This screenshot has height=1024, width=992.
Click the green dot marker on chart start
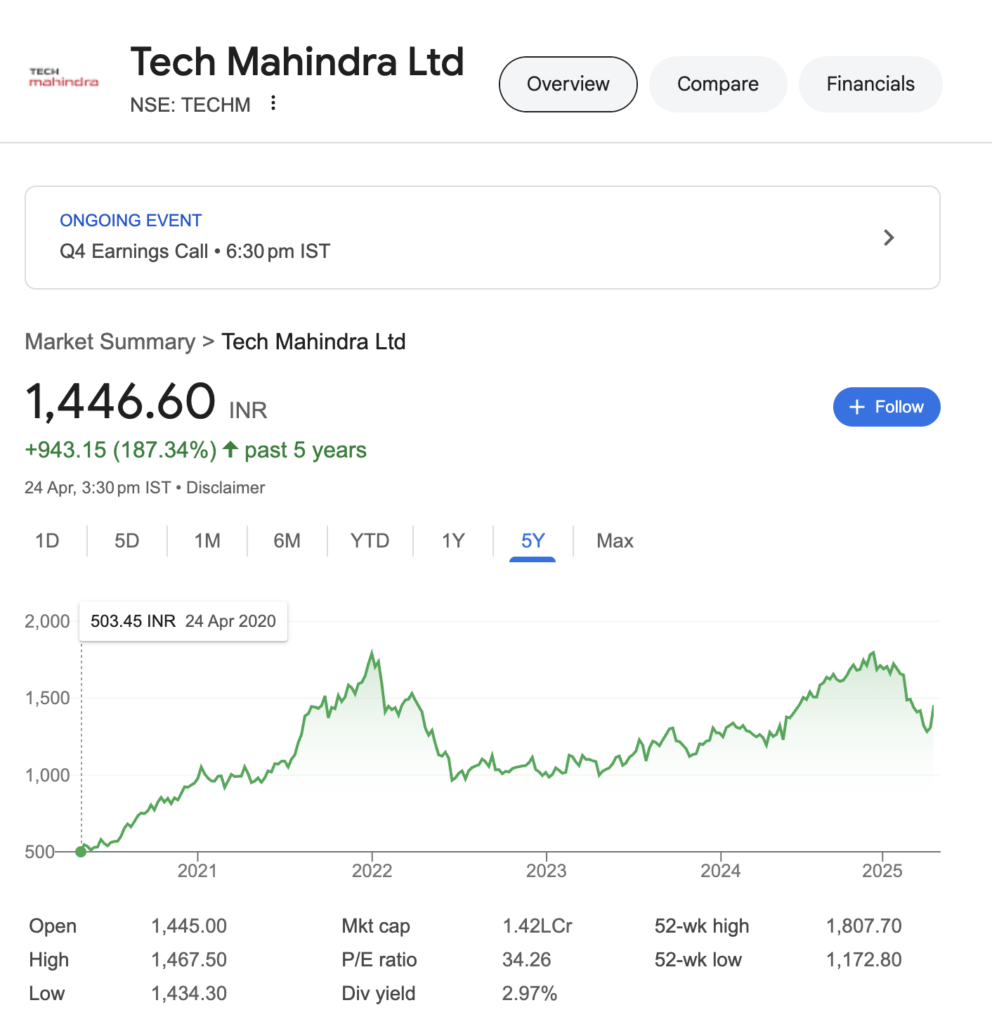[x=81, y=852]
